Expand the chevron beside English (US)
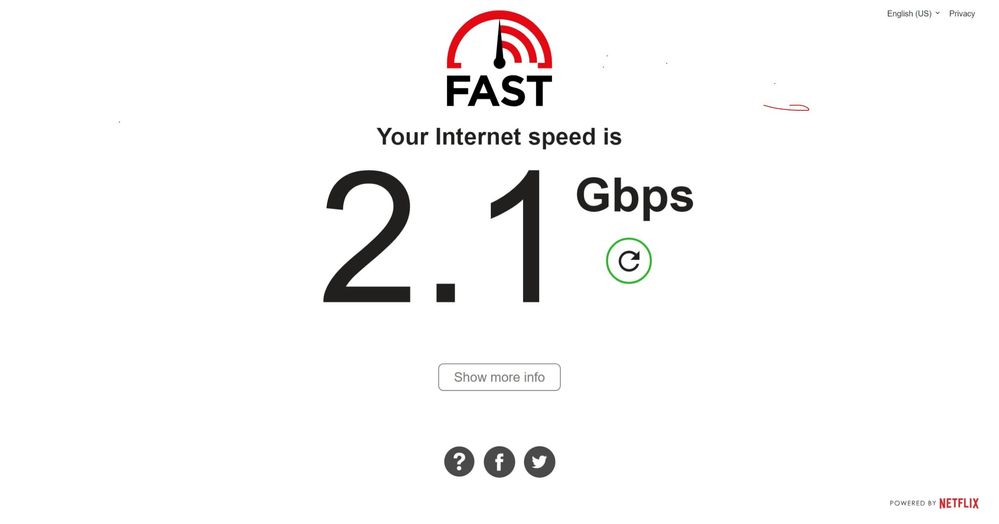Image resolution: width=999 pixels, height=524 pixels. (x=937, y=13)
